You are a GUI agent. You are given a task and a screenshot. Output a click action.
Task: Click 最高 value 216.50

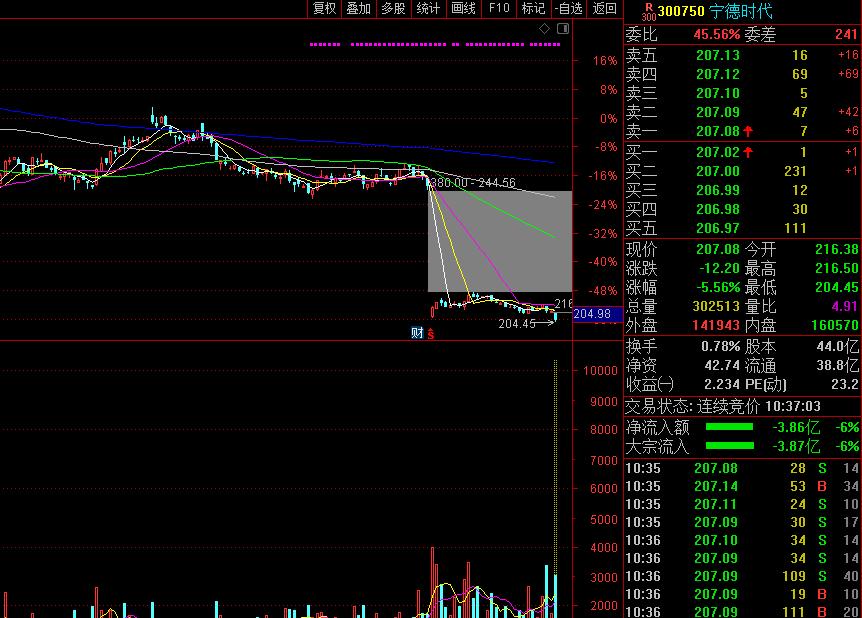pos(837,268)
